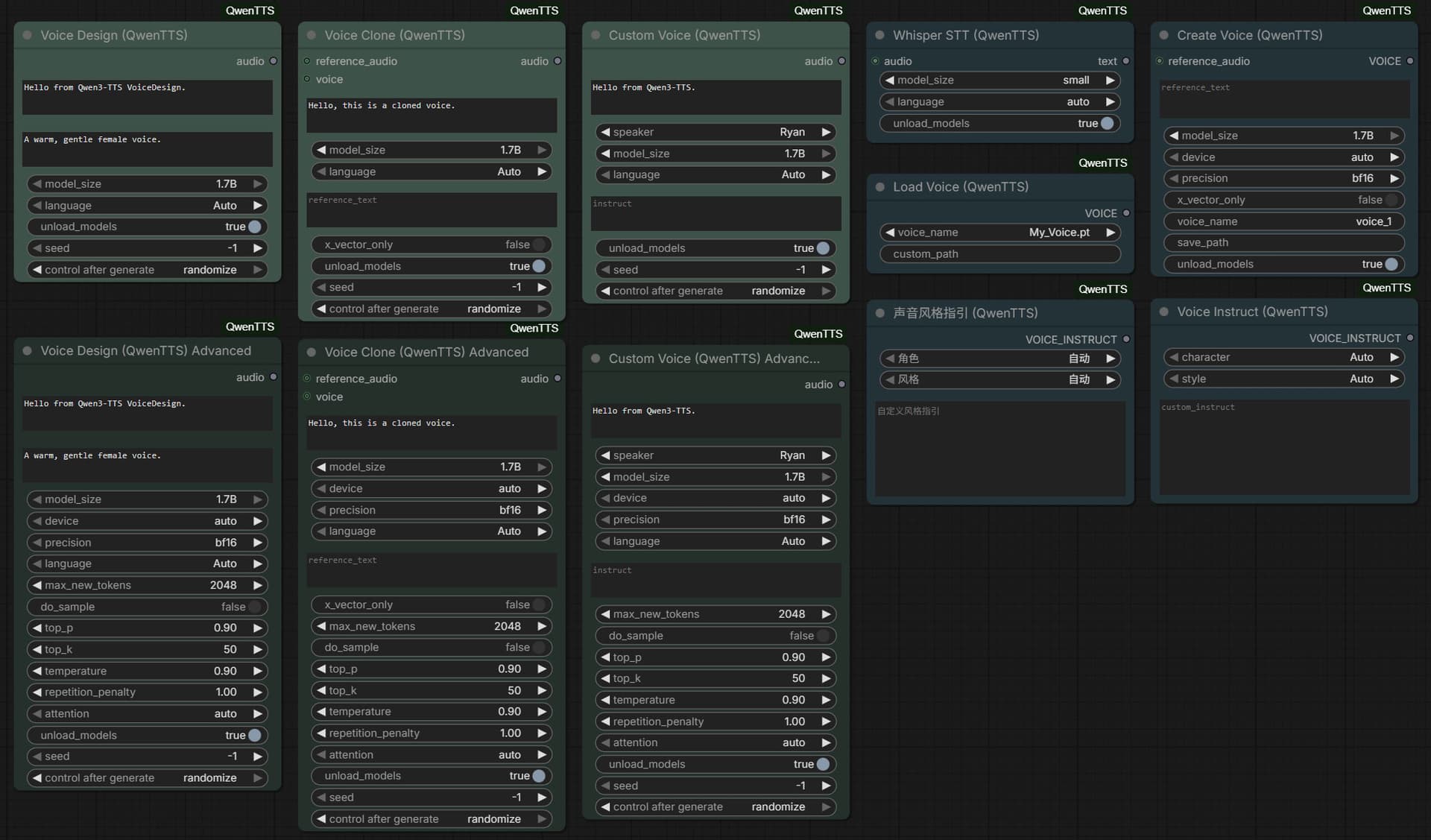
Task: Open precision dropdown in Create Voice node
Action: [x=1284, y=178]
